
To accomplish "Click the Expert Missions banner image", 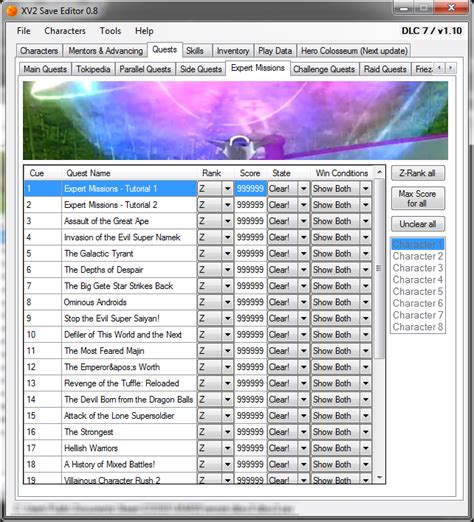I will 235,120.
